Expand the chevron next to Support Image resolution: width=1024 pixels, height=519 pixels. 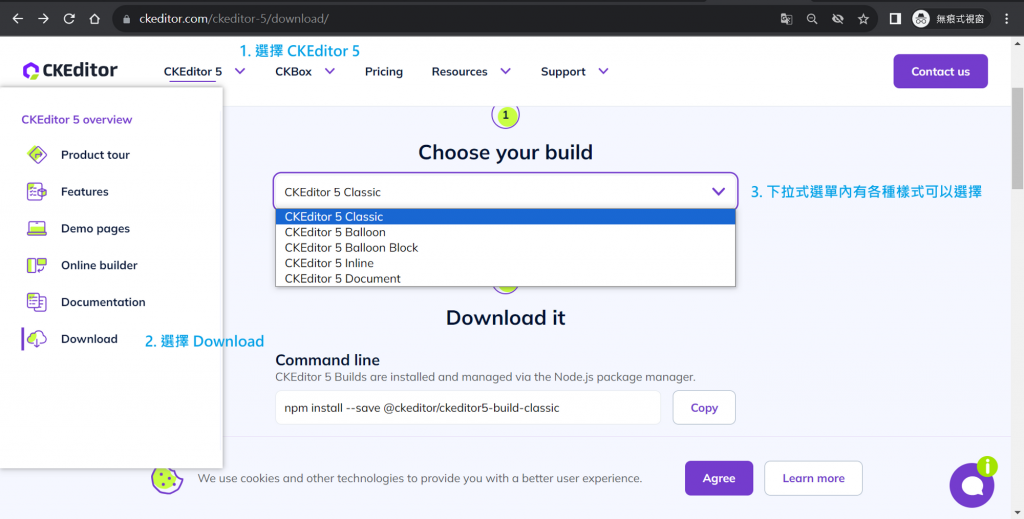pyautogui.click(x=603, y=71)
